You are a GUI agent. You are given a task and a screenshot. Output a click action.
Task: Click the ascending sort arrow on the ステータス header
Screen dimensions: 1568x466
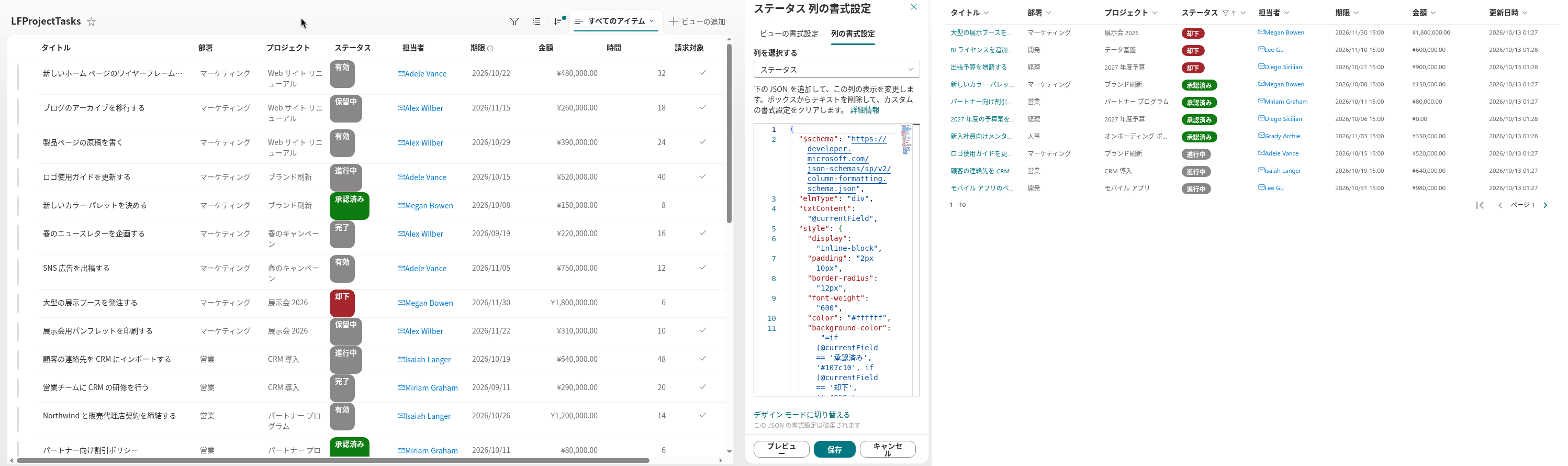tap(1234, 13)
